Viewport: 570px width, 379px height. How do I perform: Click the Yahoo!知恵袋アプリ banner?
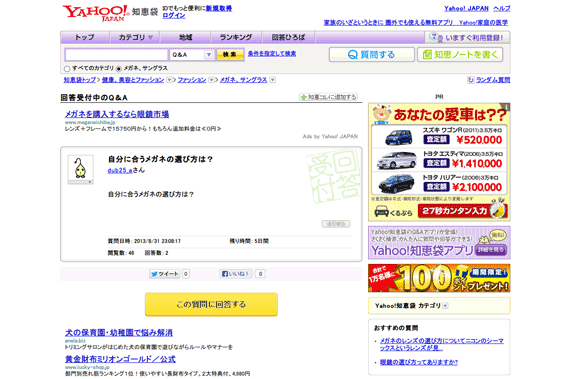click(439, 242)
